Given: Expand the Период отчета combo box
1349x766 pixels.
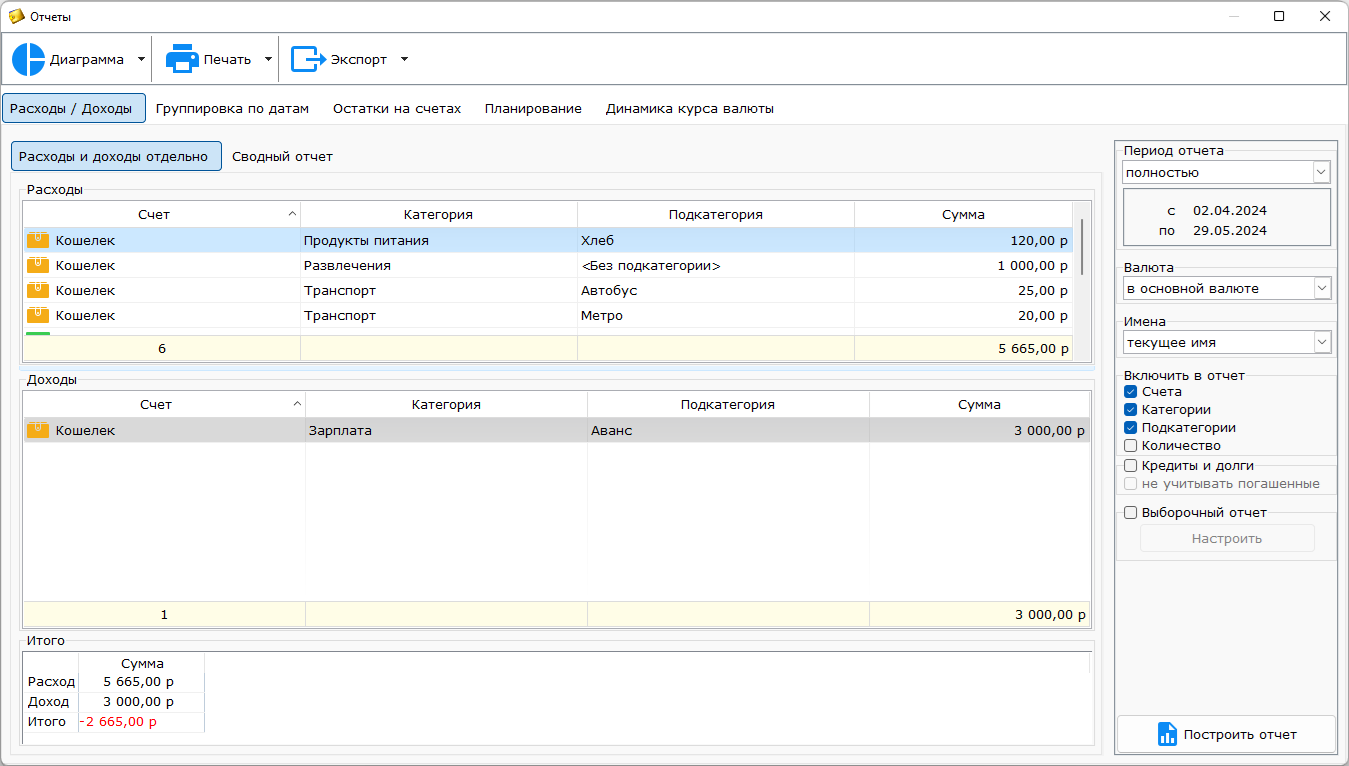Looking at the screenshot, I should pos(1322,172).
